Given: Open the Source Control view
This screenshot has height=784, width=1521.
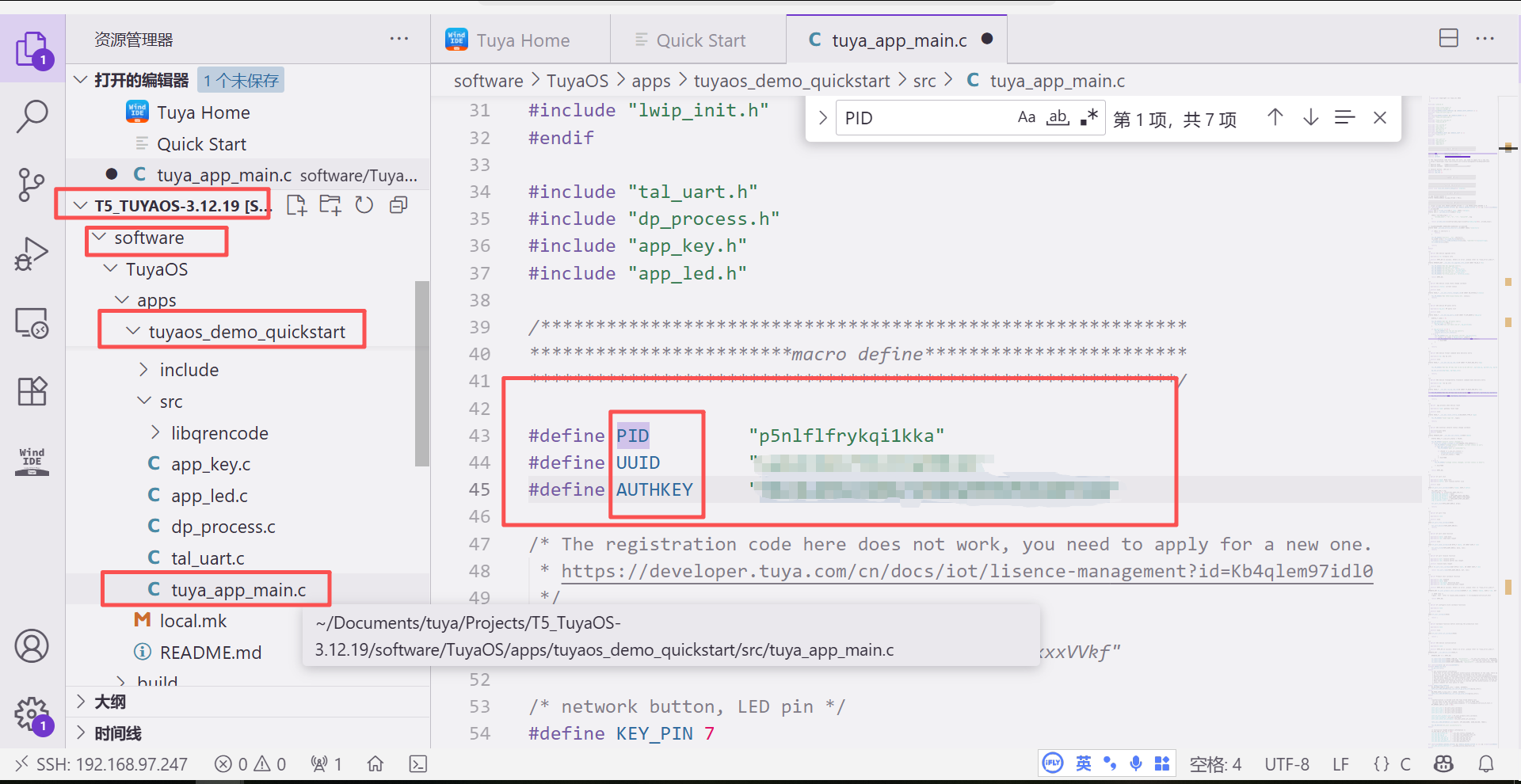Looking at the screenshot, I should tap(32, 185).
